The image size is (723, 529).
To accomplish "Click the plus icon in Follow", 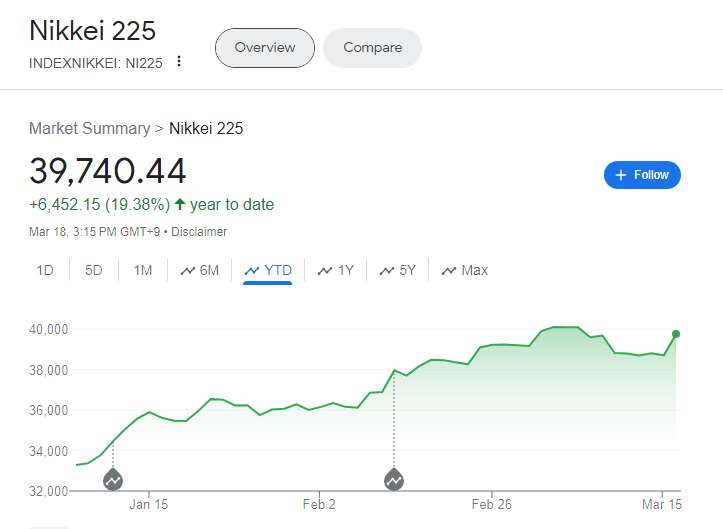I will point(621,175).
